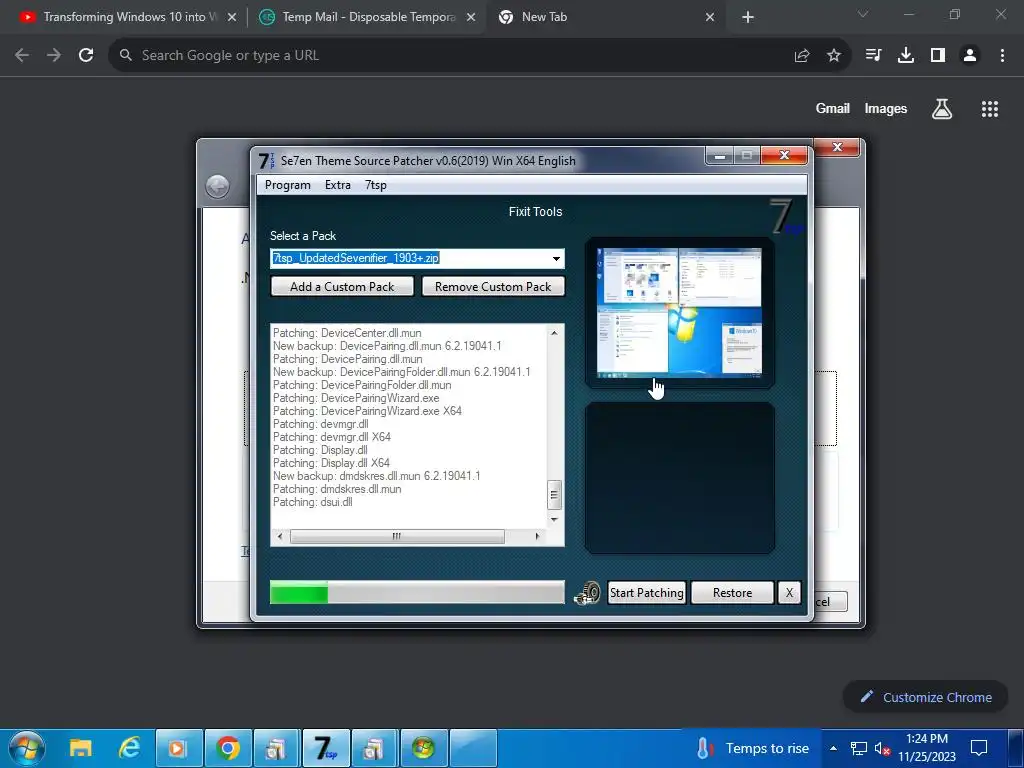
Task: Click the 7tsp title bar app icon
Action: (266, 161)
